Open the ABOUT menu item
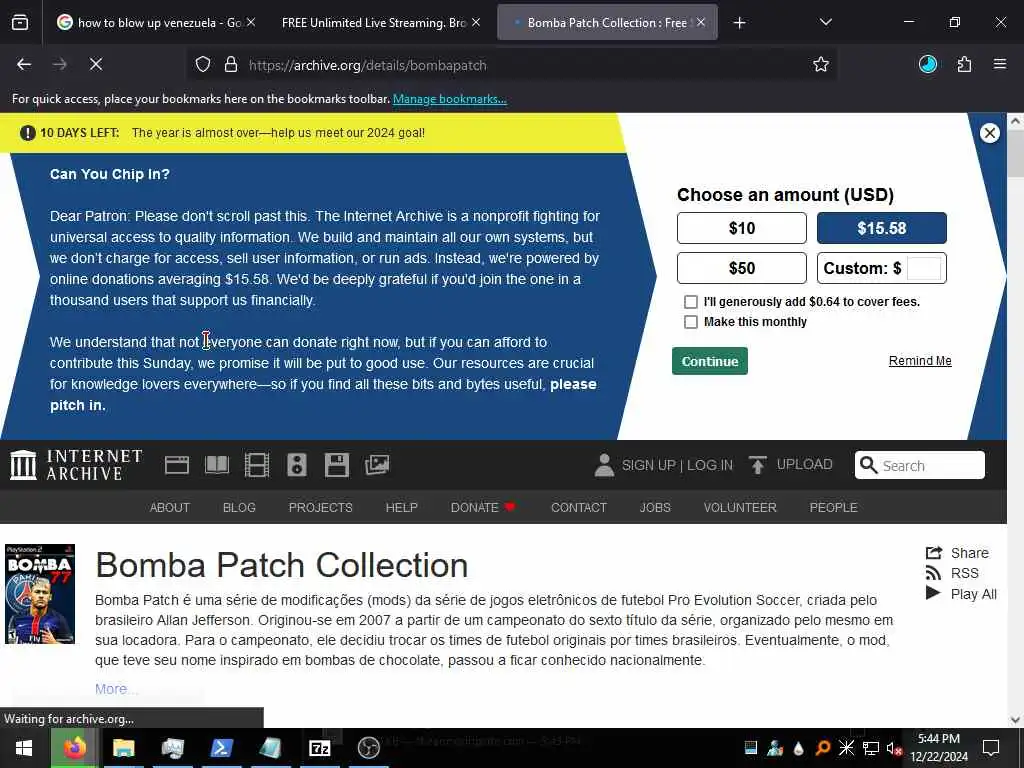The image size is (1024, 768). (x=170, y=507)
